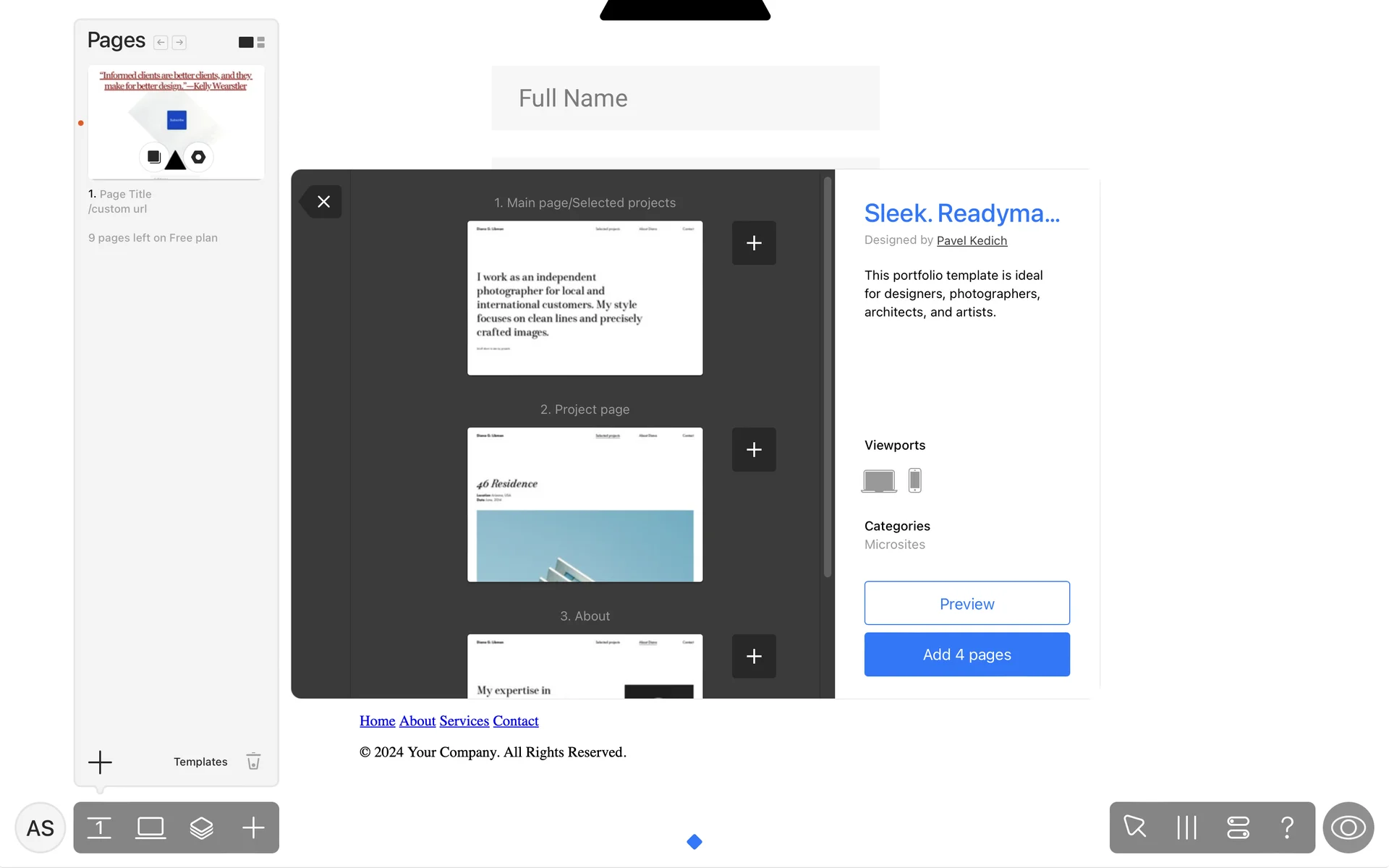Close the template preview panel
This screenshot has width=1389, height=868.
pyautogui.click(x=323, y=202)
